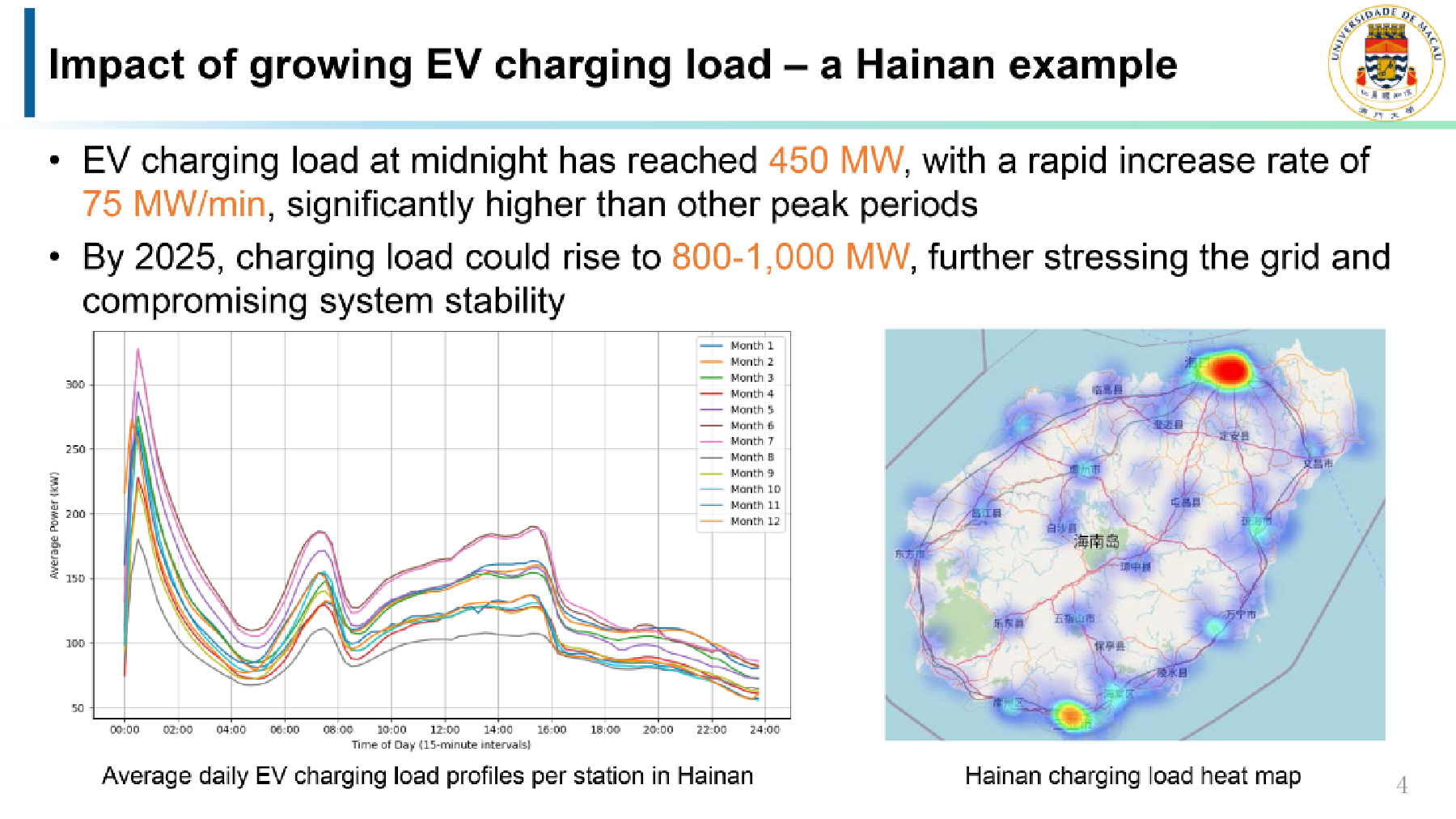Image resolution: width=1456 pixels, height=819 pixels.
Task: Click the red heatmap hotspot at map top
Action: click(1228, 370)
